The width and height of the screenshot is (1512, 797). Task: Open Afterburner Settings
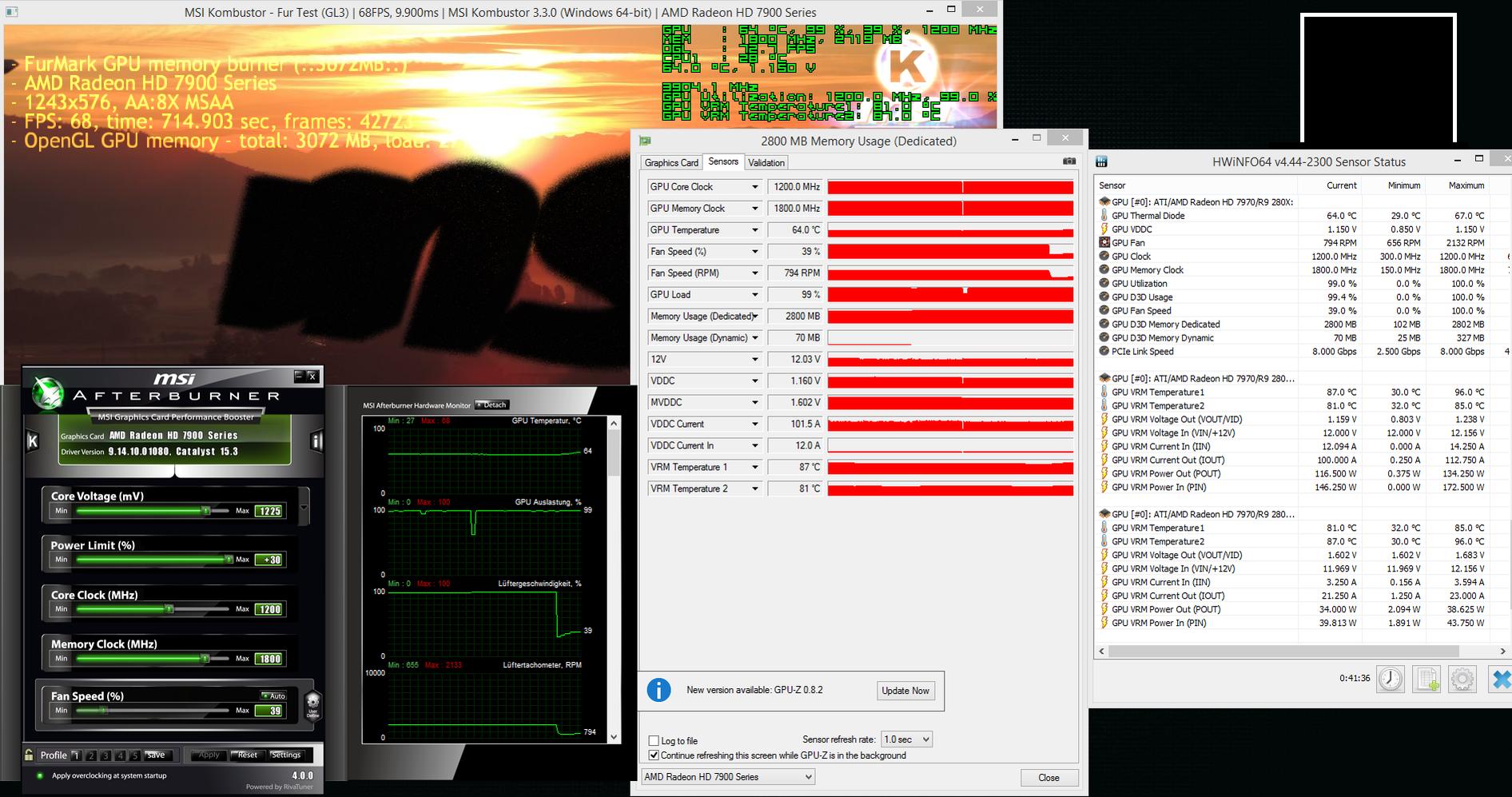(x=286, y=755)
